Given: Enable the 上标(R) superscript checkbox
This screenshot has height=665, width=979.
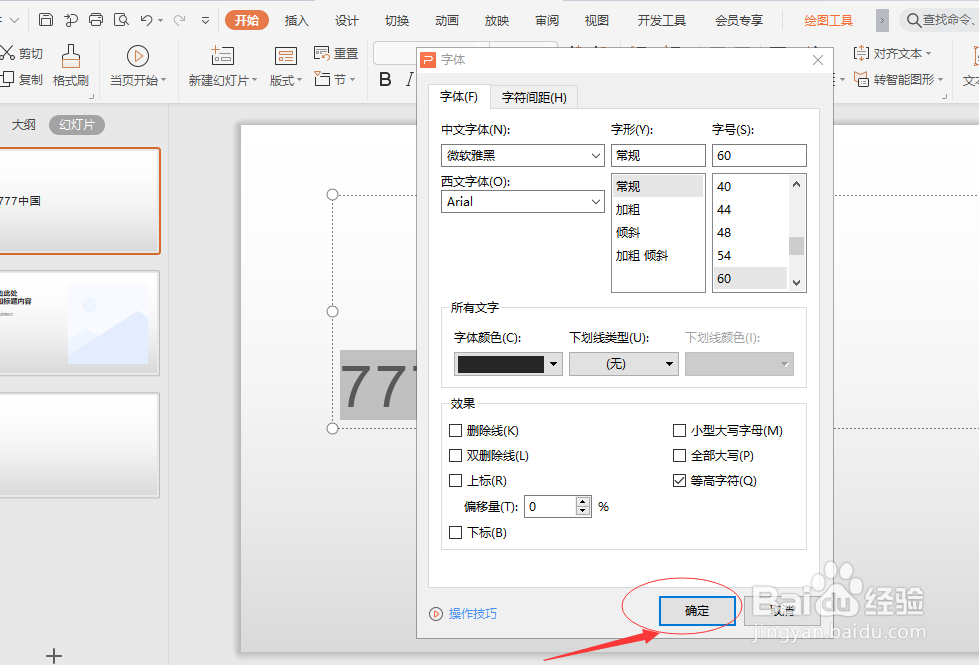Looking at the screenshot, I should click(456, 480).
